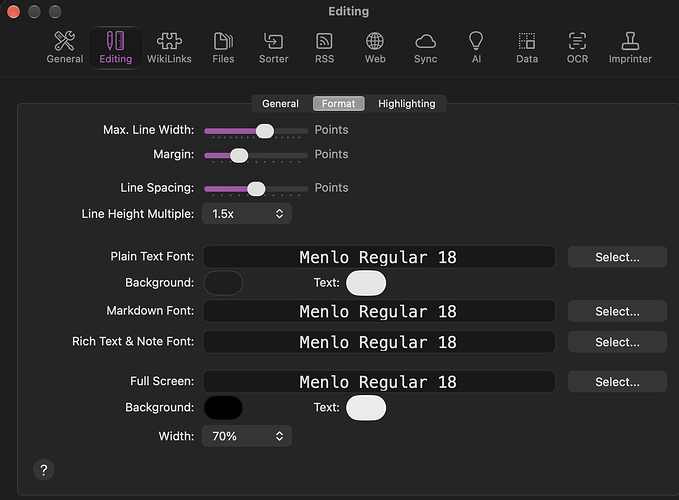The image size is (679, 500).
Task: Open the Sync preferences pane
Action: pyautogui.click(x=425, y=48)
